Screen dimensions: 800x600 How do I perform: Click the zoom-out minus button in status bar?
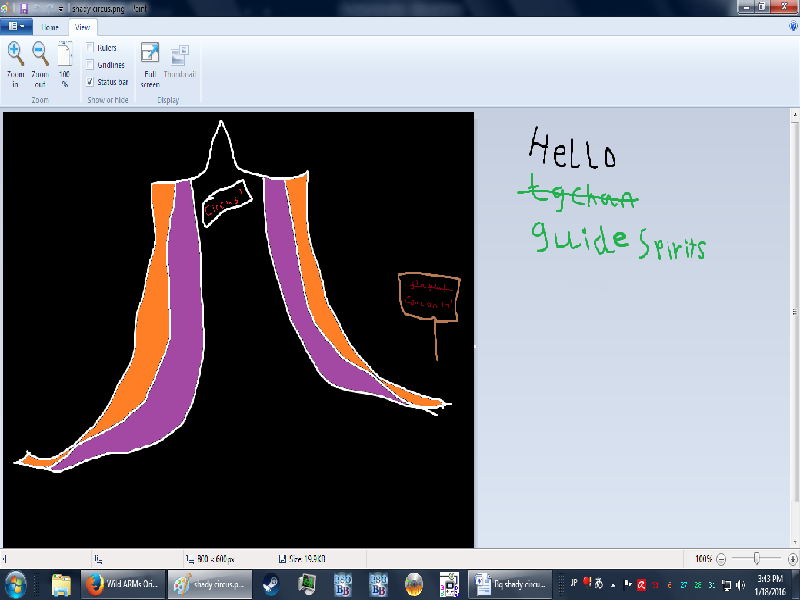click(x=722, y=558)
